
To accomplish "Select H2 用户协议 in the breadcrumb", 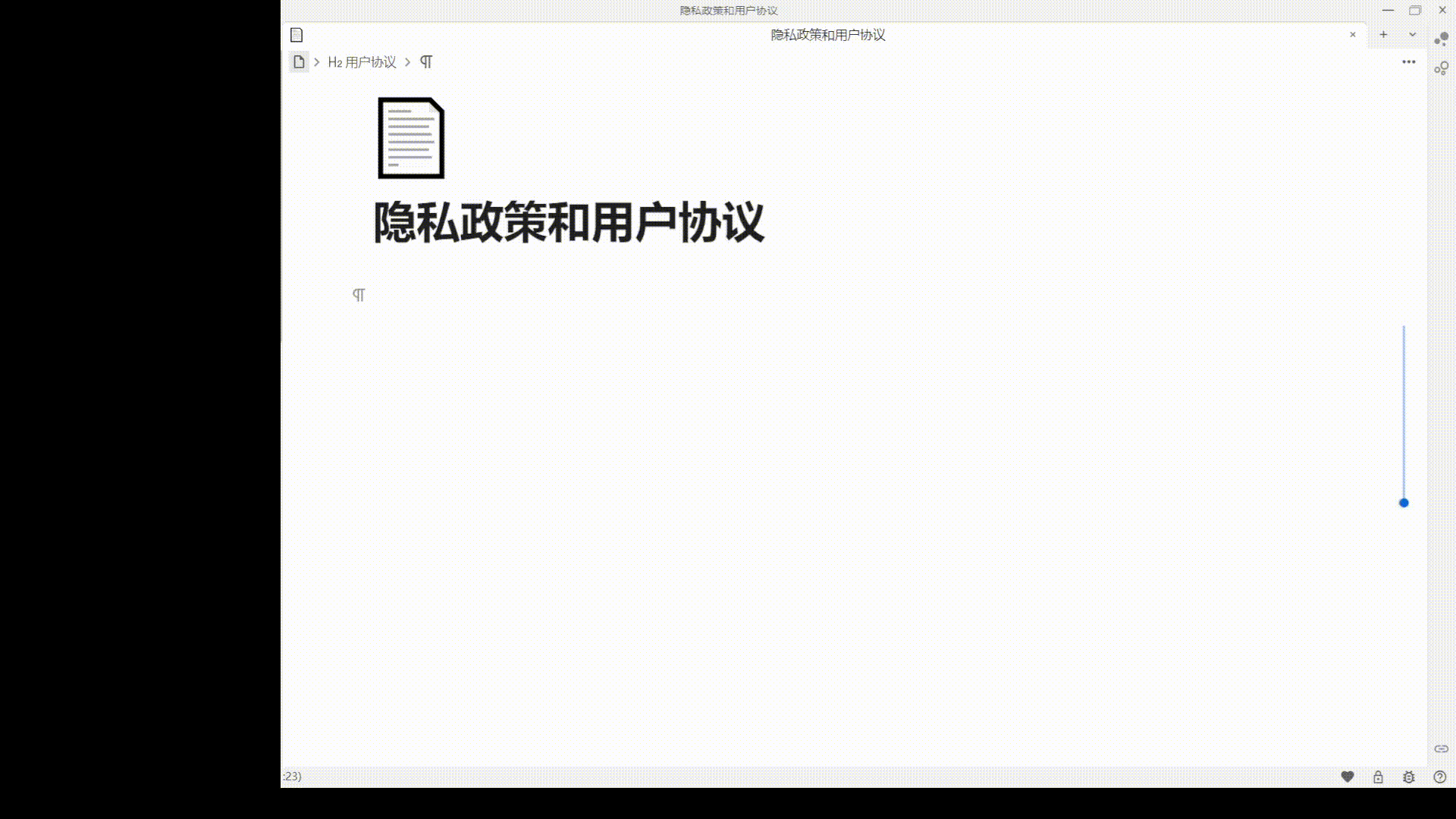I will [362, 62].
